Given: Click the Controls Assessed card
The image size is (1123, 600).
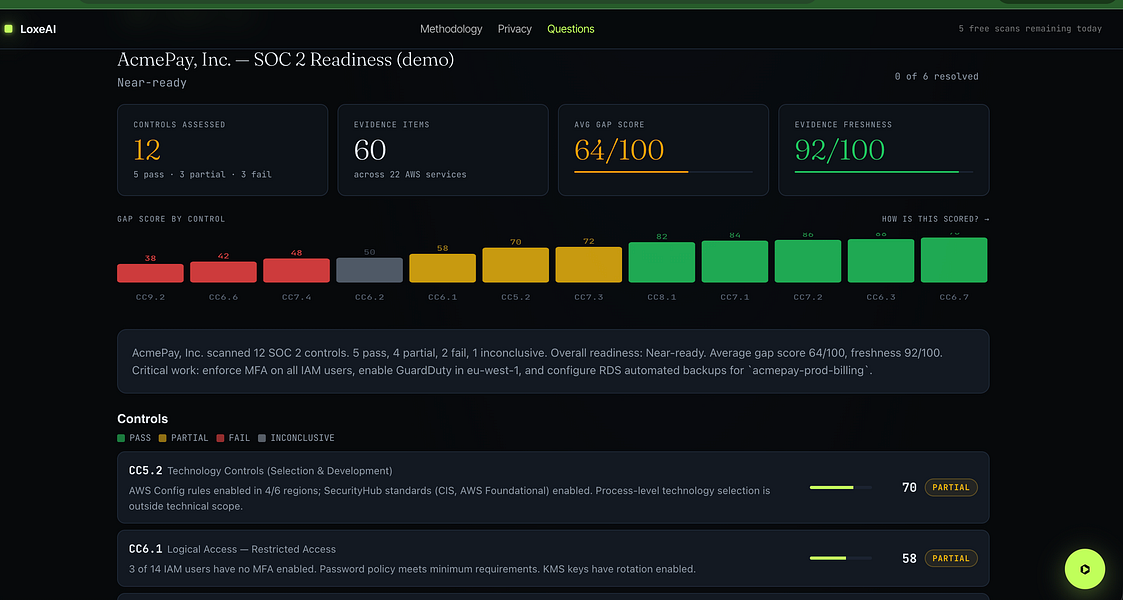Looking at the screenshot, I should click(x=223, y=150).
